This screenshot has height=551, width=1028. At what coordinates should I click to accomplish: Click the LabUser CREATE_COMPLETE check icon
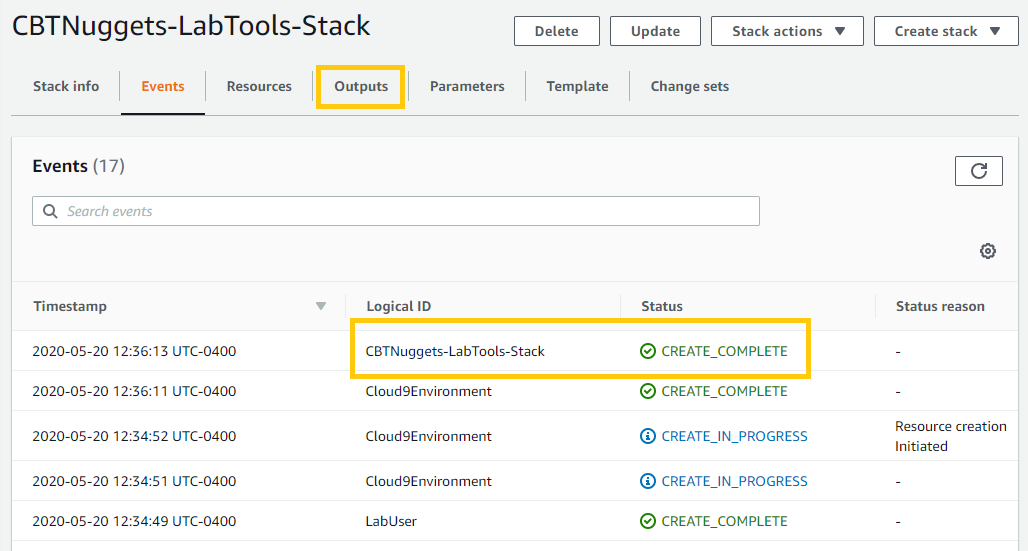(648, 521)
